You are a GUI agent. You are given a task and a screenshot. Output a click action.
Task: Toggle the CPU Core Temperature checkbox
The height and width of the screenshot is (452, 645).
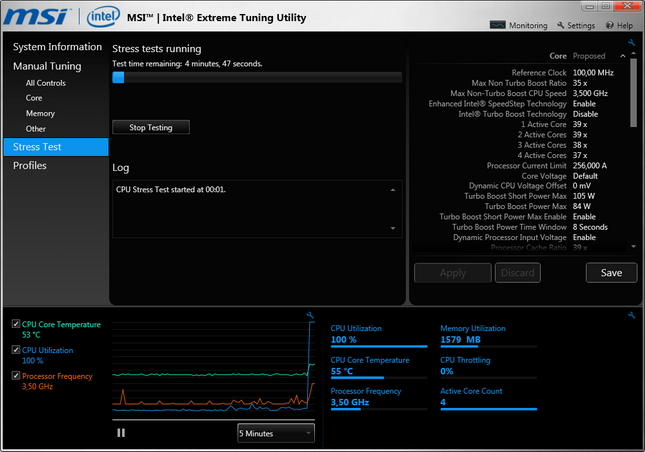tap(16, 324)
